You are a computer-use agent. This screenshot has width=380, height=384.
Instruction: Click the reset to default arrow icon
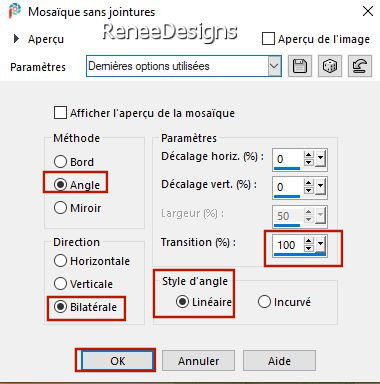pyautogui.click(x=360, y=66)
